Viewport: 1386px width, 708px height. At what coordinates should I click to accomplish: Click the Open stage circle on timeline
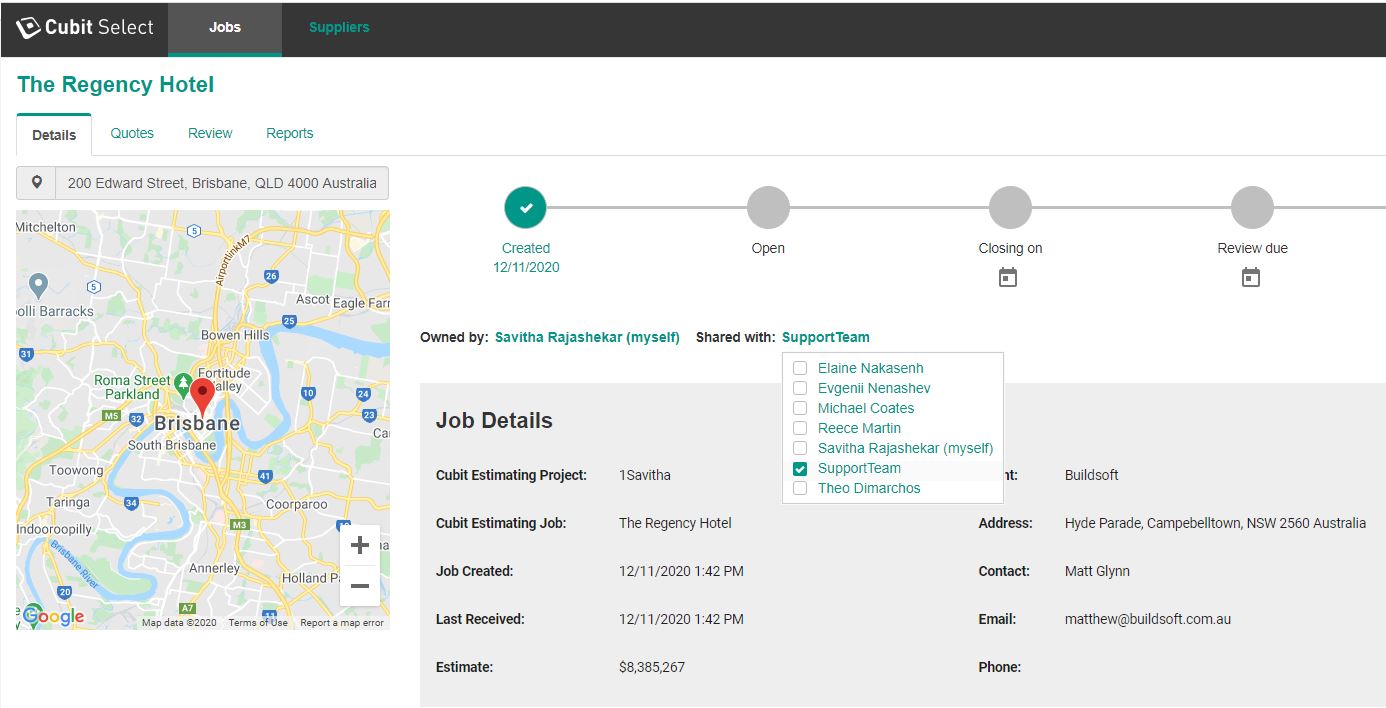point(768,208)
